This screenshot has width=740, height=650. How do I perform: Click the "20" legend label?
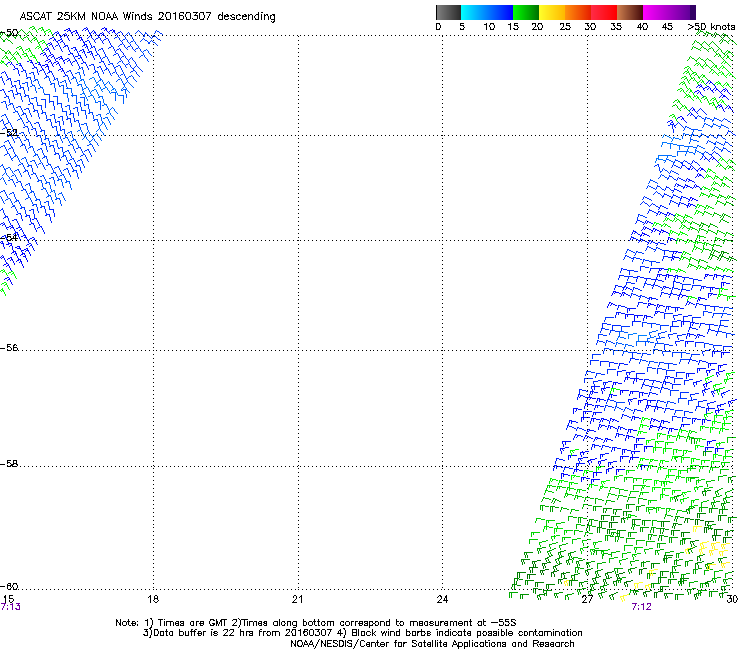(x=537, y=27)
